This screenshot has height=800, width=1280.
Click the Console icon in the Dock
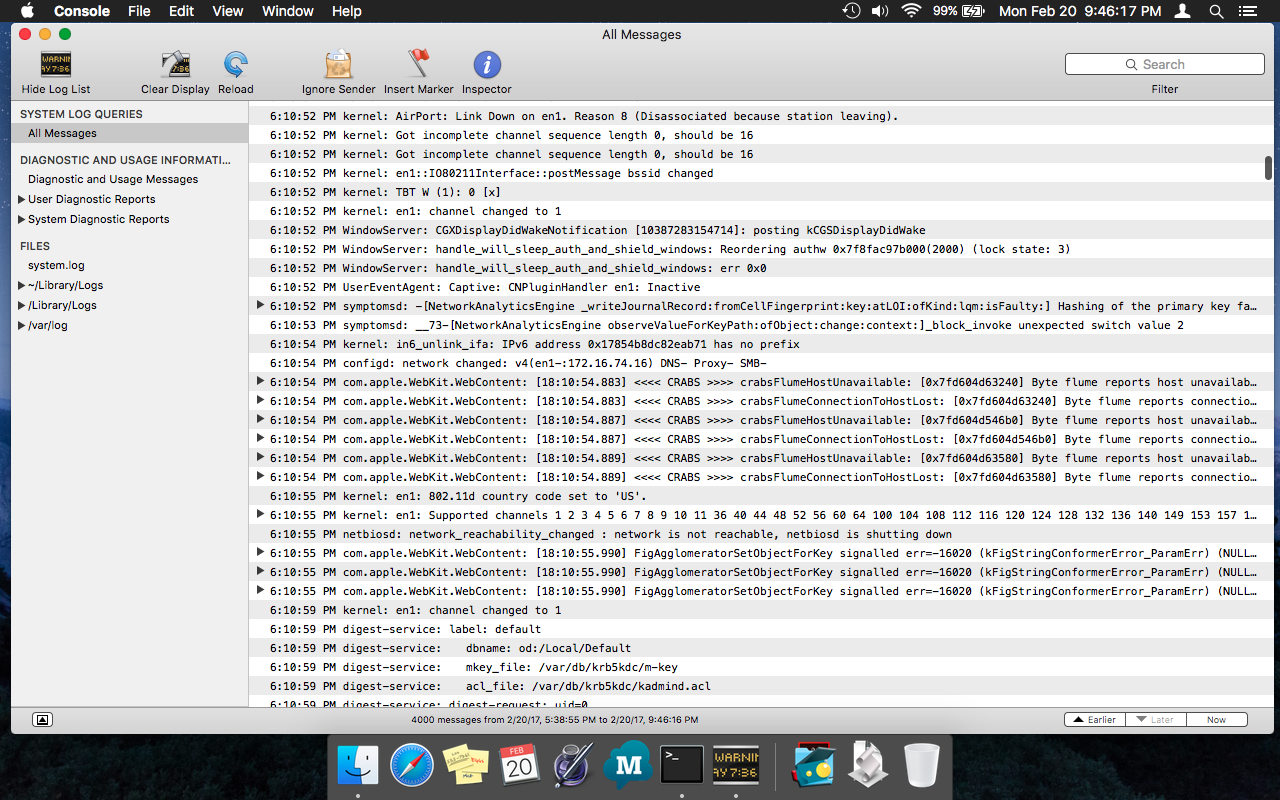(x=736, y=765)
